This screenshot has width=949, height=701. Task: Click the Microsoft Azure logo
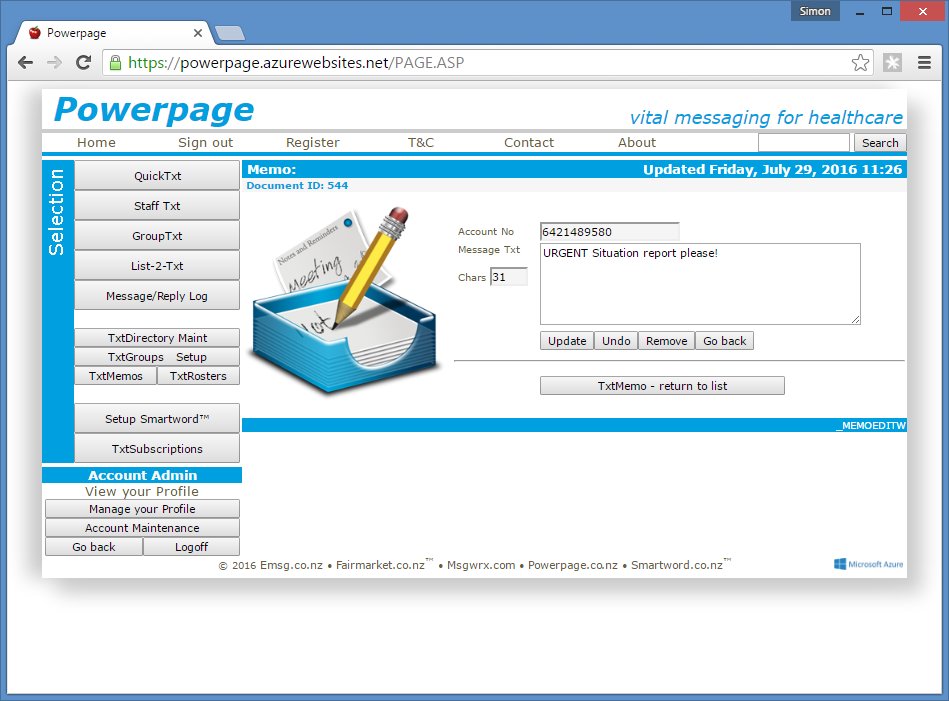tap(868, 564)
